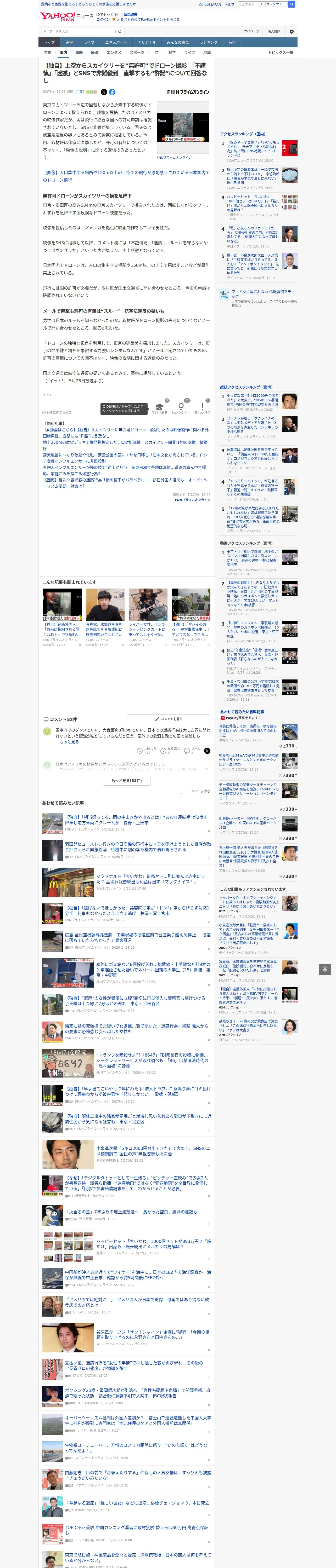
Task: Open the みんなの意見 tab
Action: [x=177, y=43]
